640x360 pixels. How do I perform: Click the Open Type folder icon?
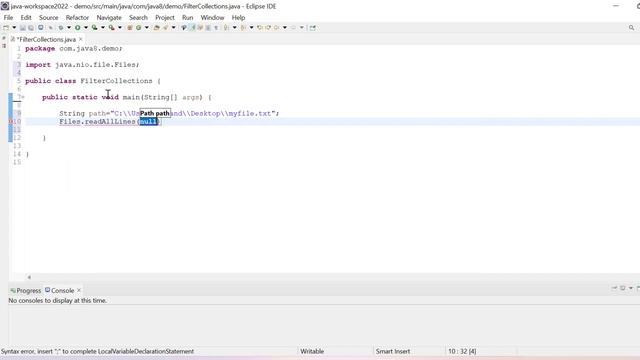(156, 28)
